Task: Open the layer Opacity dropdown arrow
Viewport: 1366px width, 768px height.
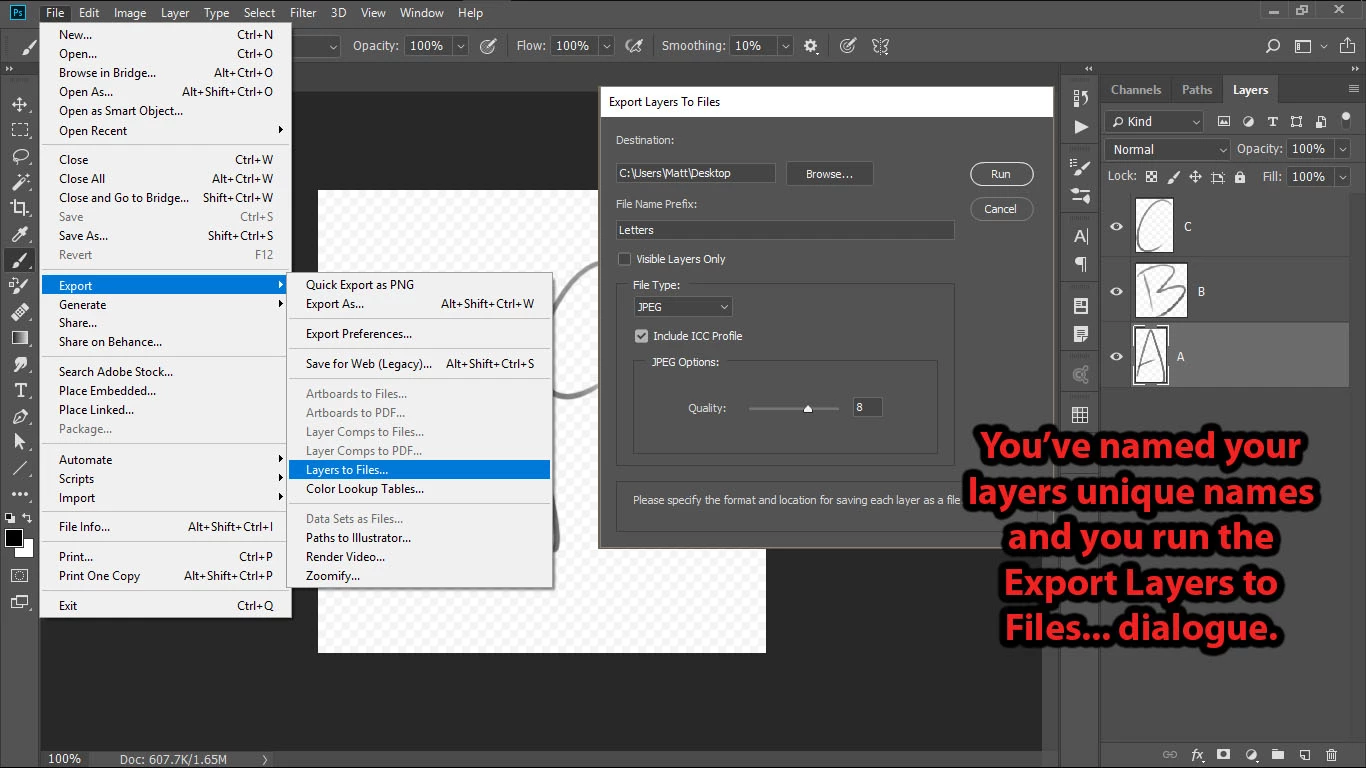Action: [1342, 149]
